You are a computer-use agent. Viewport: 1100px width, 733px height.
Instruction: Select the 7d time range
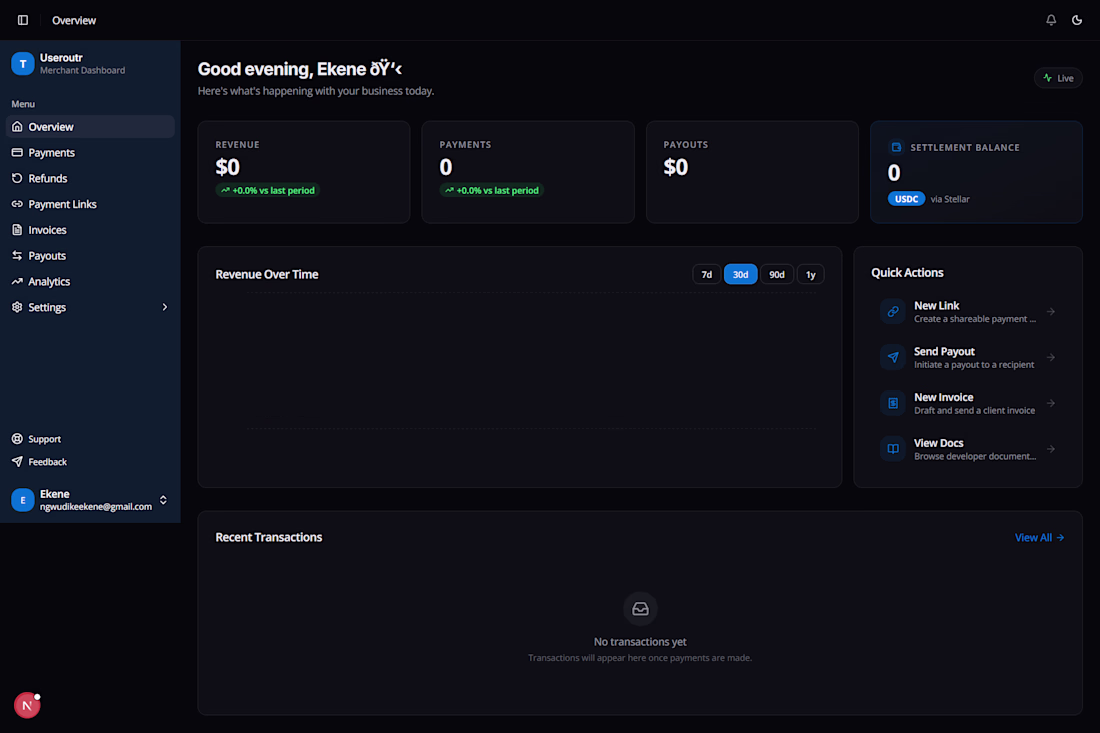point(706,274)
